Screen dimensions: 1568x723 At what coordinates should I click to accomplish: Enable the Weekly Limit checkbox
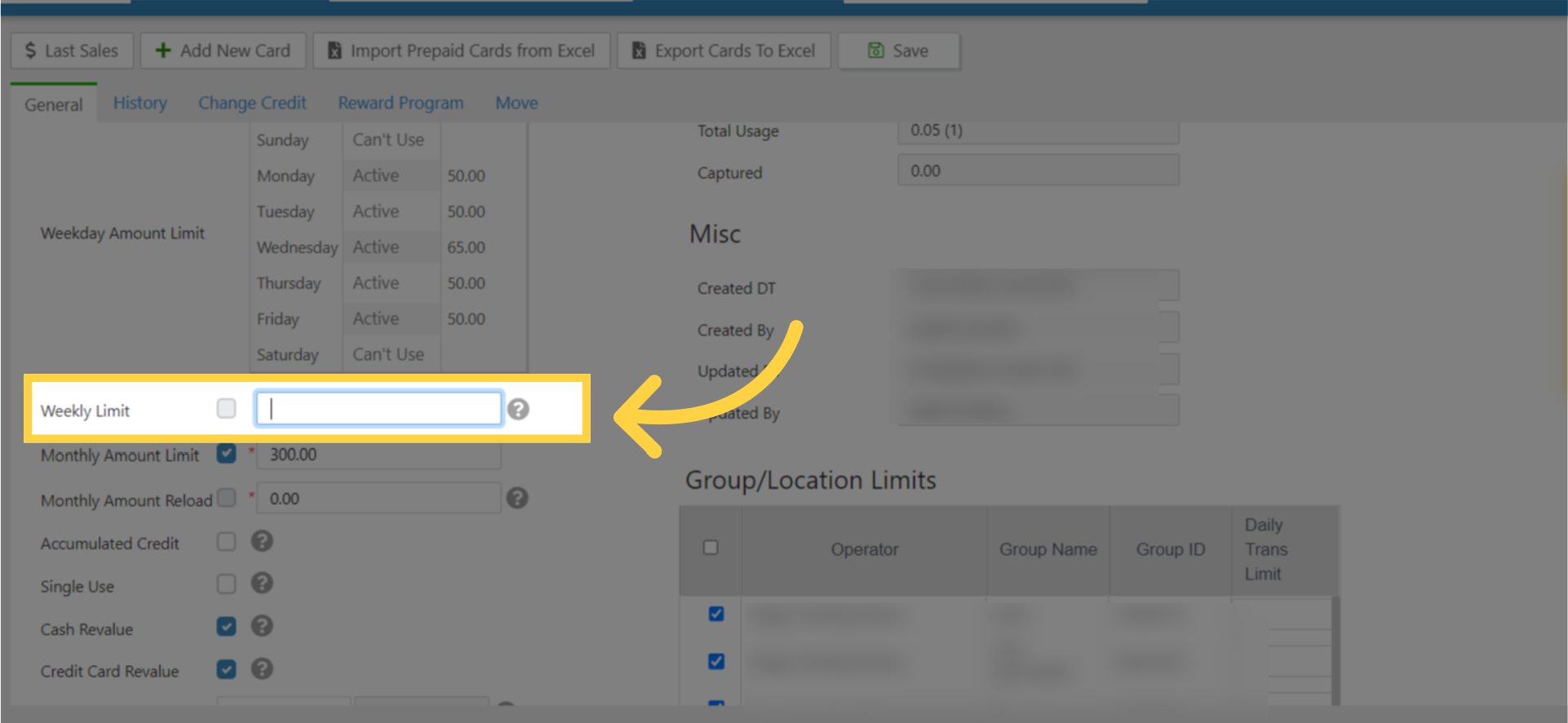click(x=226, y=408)
